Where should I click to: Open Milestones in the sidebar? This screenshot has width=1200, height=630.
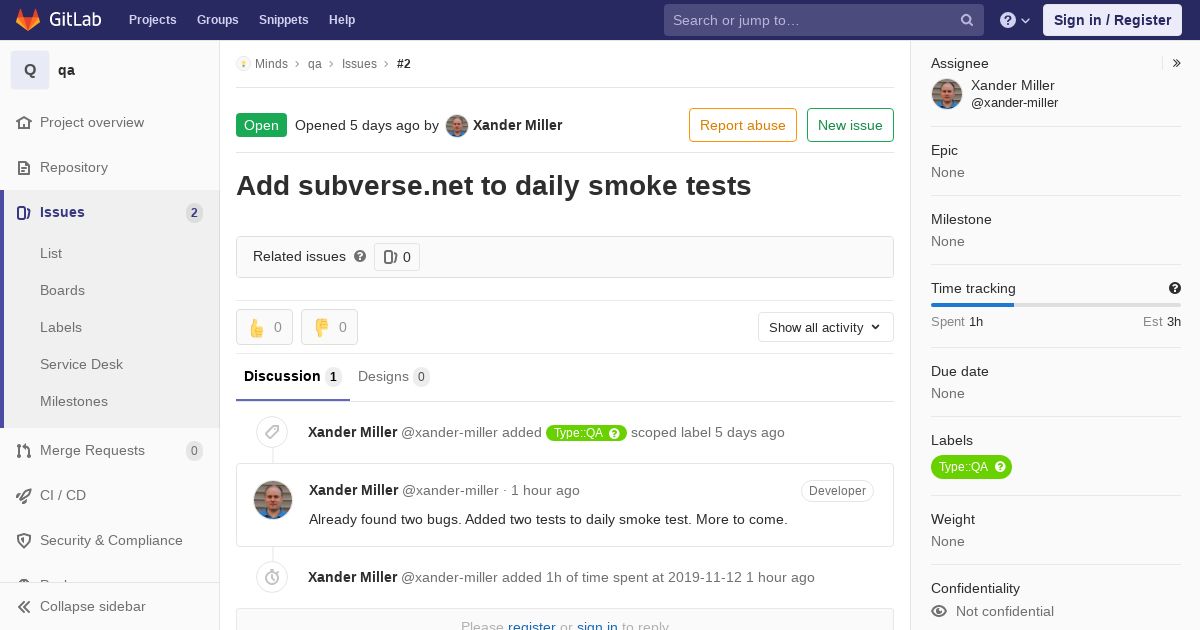click(x=74, y=401)
